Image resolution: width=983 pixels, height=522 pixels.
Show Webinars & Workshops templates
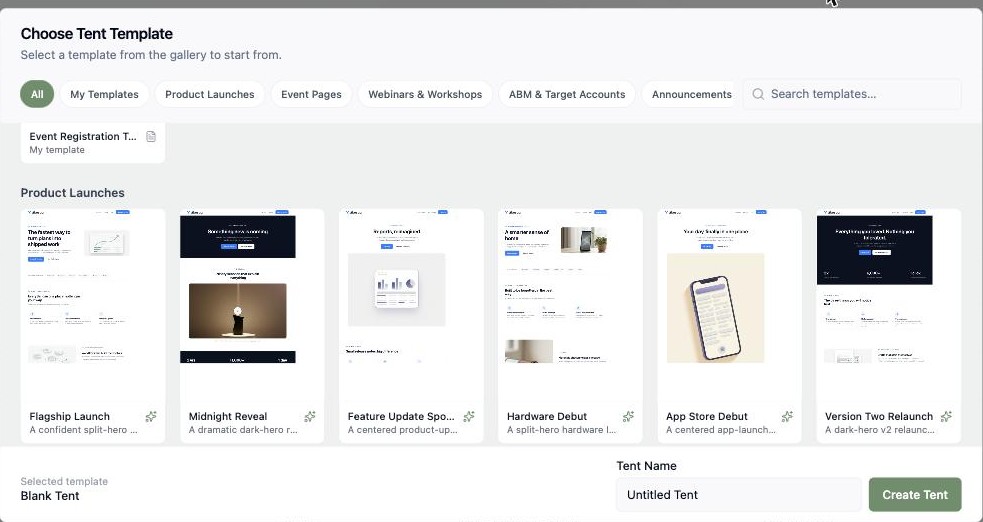425,94
